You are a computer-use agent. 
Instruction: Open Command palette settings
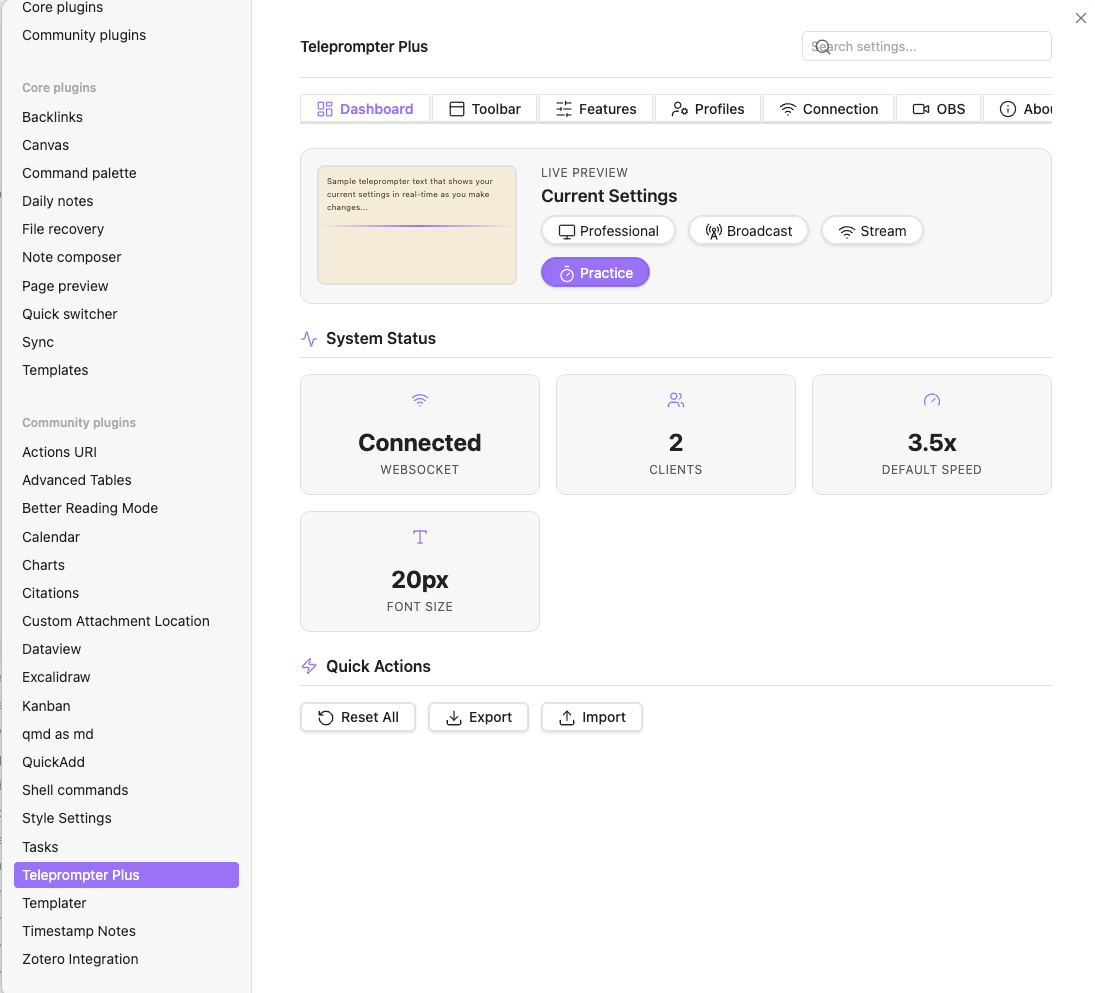(79, 173)
